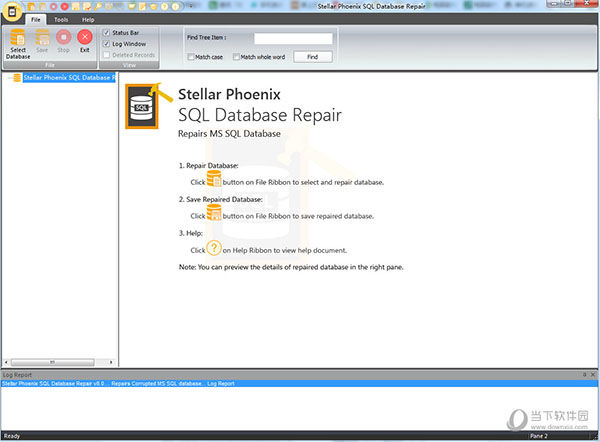Image resolution: width=600 pixels, height=442 pixels.
Task: Click the question mark icon in quick access toolbar
Action: [x=164, y=7]
